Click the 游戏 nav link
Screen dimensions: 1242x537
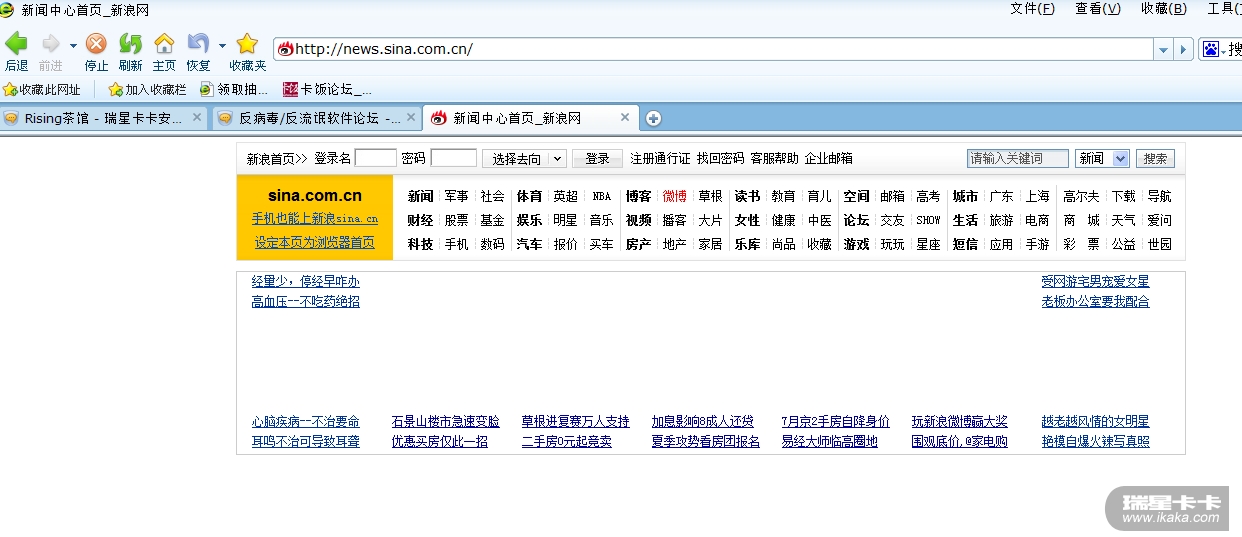click(x=856, y=244)
